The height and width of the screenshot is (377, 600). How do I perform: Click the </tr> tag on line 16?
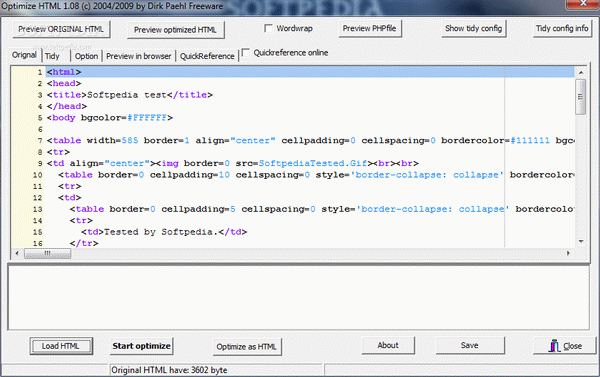[x=84, y=243]
